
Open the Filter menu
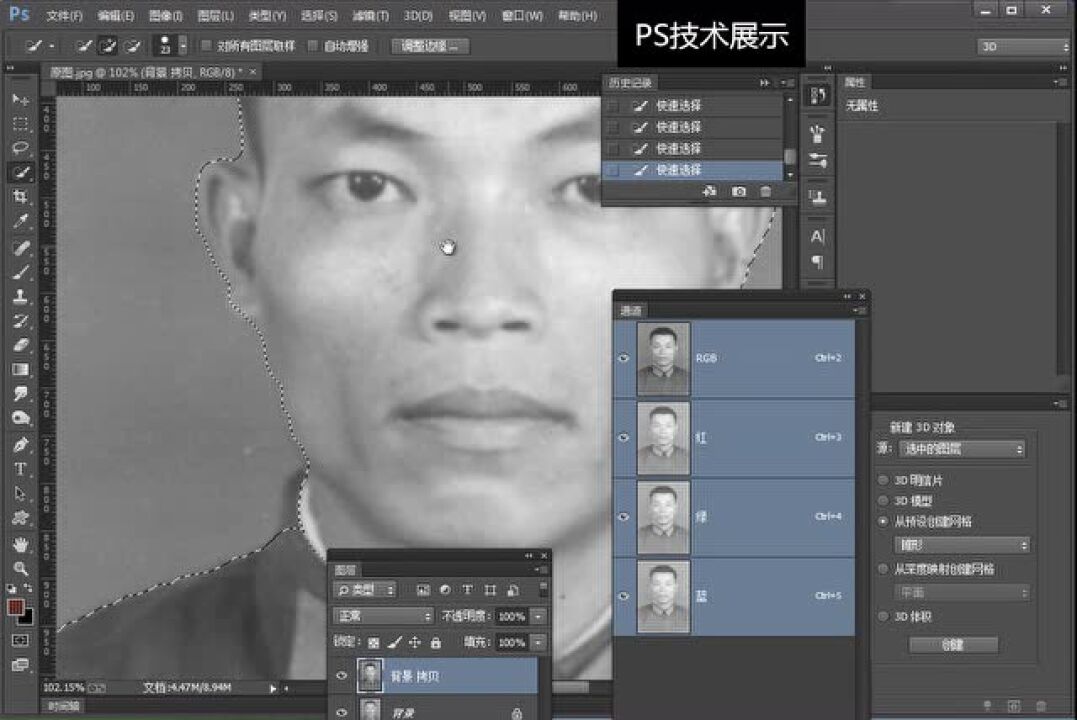[x=370, y=15]
